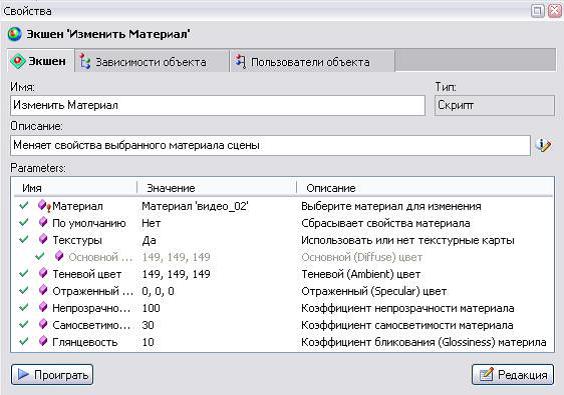Select Отраженный value 0, 0, 0
Image resolution: width=564 pixels, height=395 pixels.
click(x=158, y=291)
